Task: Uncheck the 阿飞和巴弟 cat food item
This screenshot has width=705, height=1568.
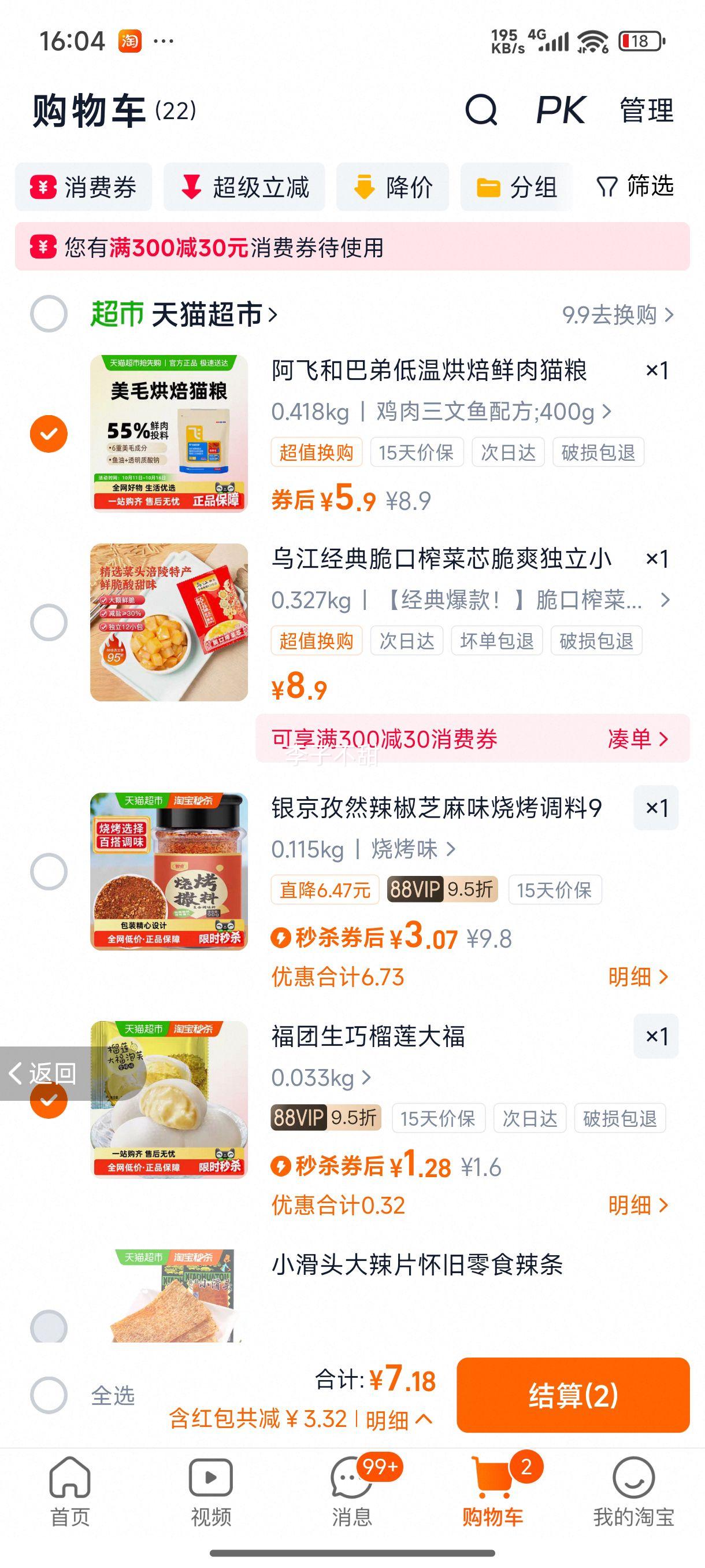Action: point(49,434)
